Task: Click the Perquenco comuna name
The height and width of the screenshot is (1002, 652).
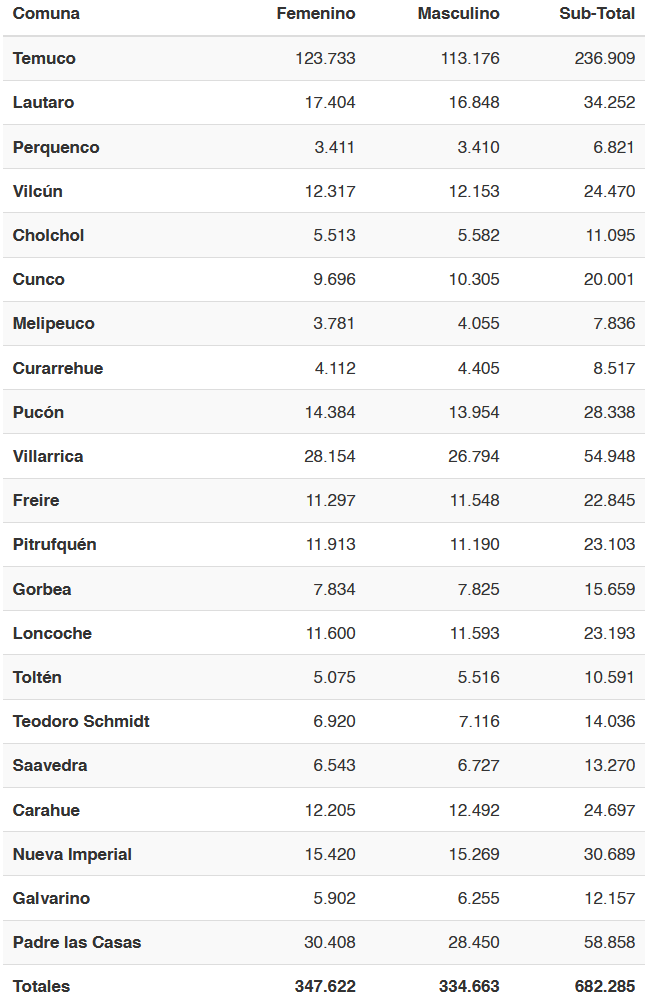Action: tap(56, 147)
